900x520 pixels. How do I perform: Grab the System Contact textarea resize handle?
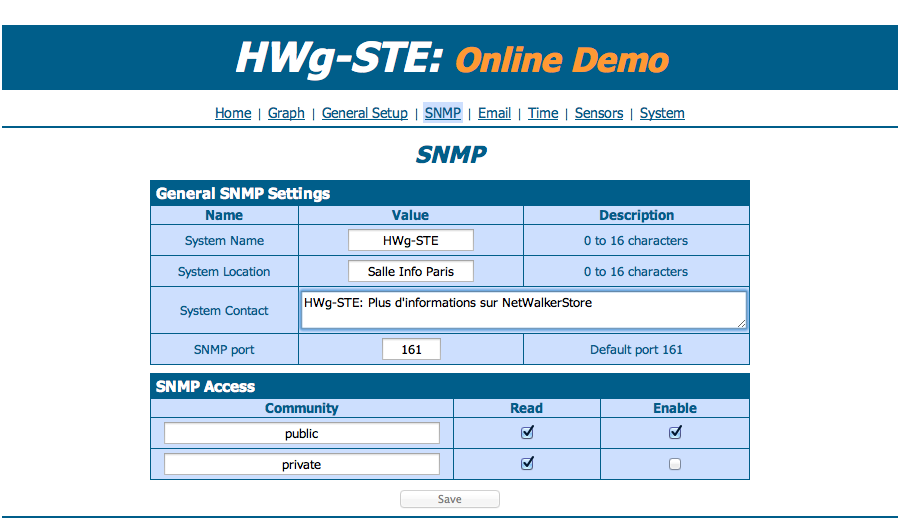click(x=742, y=324)
